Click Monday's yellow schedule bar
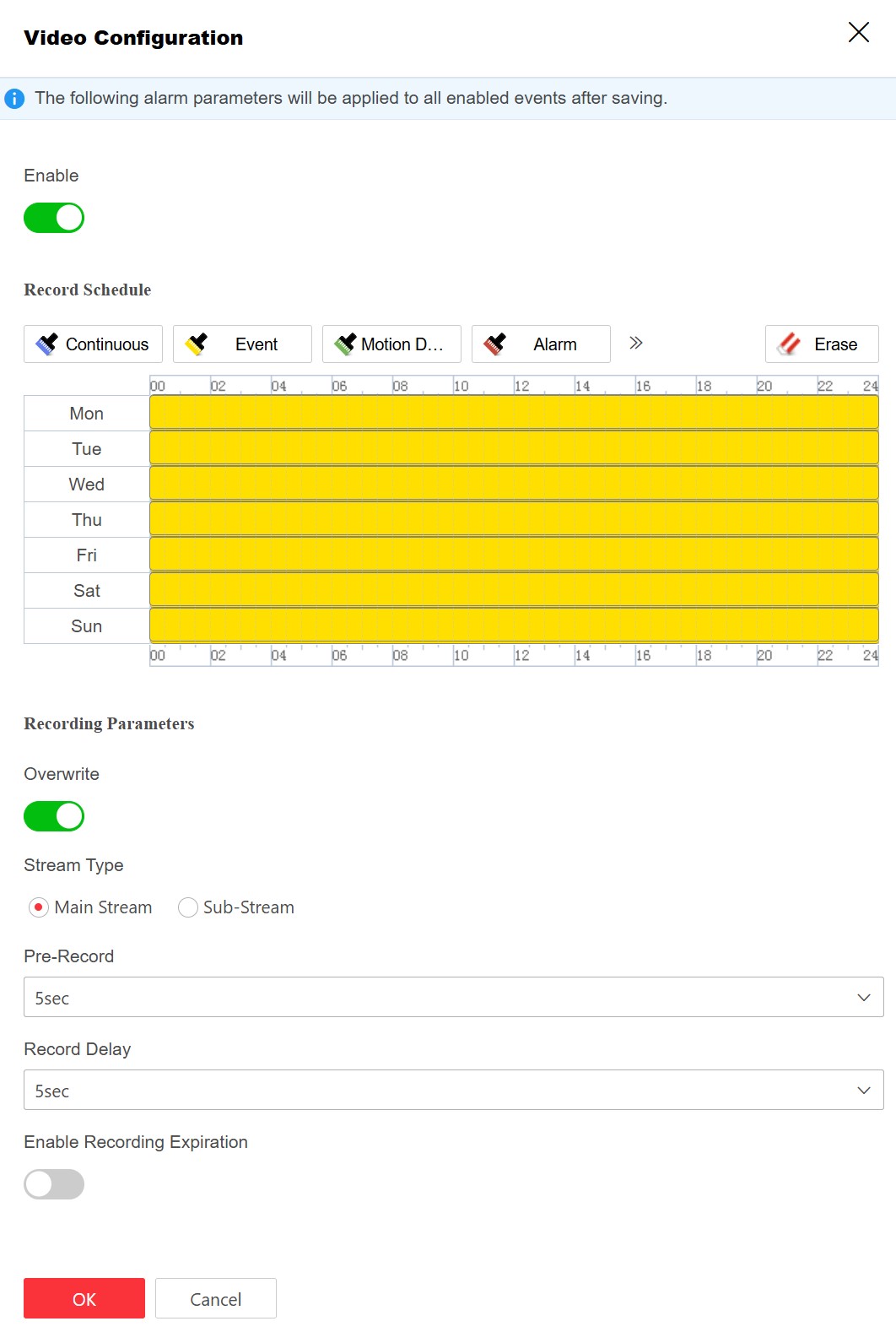Viewport: 896px width, 1332px height. (x=514, y=413)
